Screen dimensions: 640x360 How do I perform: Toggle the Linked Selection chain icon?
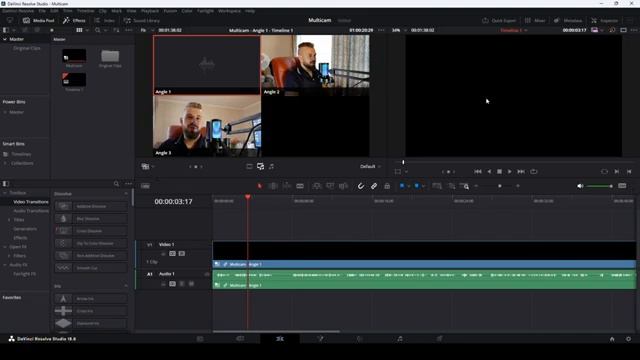click(x=374, y=186)
